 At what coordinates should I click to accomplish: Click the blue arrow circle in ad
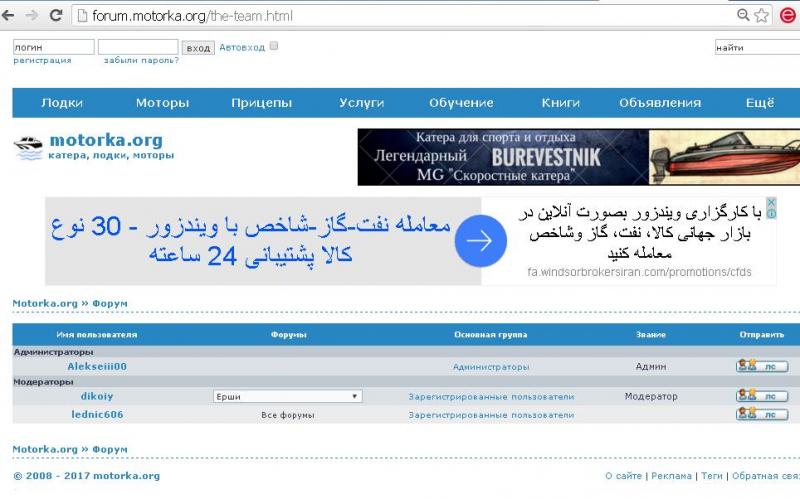[x=479, y=241]
